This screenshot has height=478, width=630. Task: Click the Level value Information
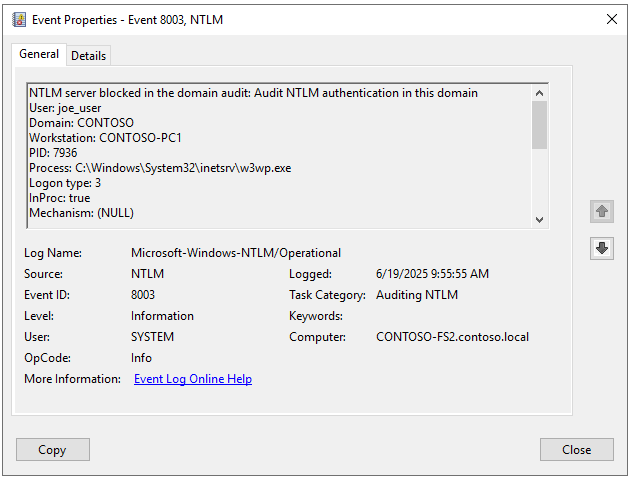[162, 316]
